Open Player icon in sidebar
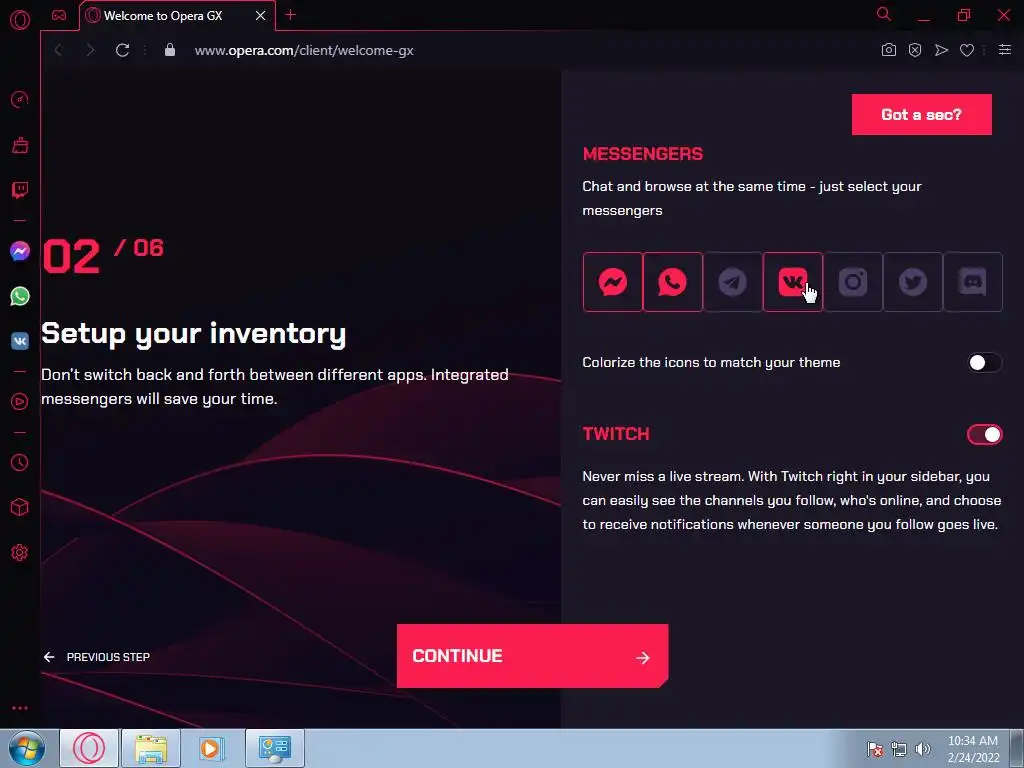1024x768 pixels. 20,402
